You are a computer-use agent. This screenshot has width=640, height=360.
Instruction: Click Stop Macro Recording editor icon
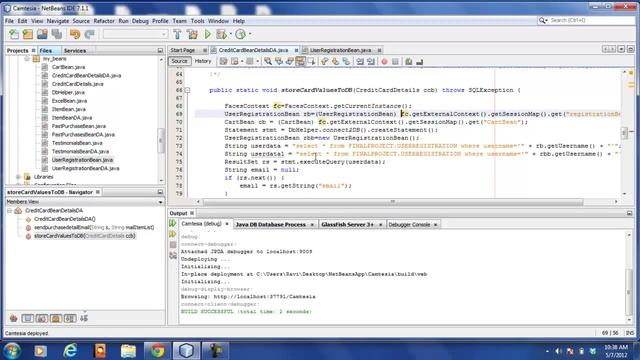tap(395, 62)
